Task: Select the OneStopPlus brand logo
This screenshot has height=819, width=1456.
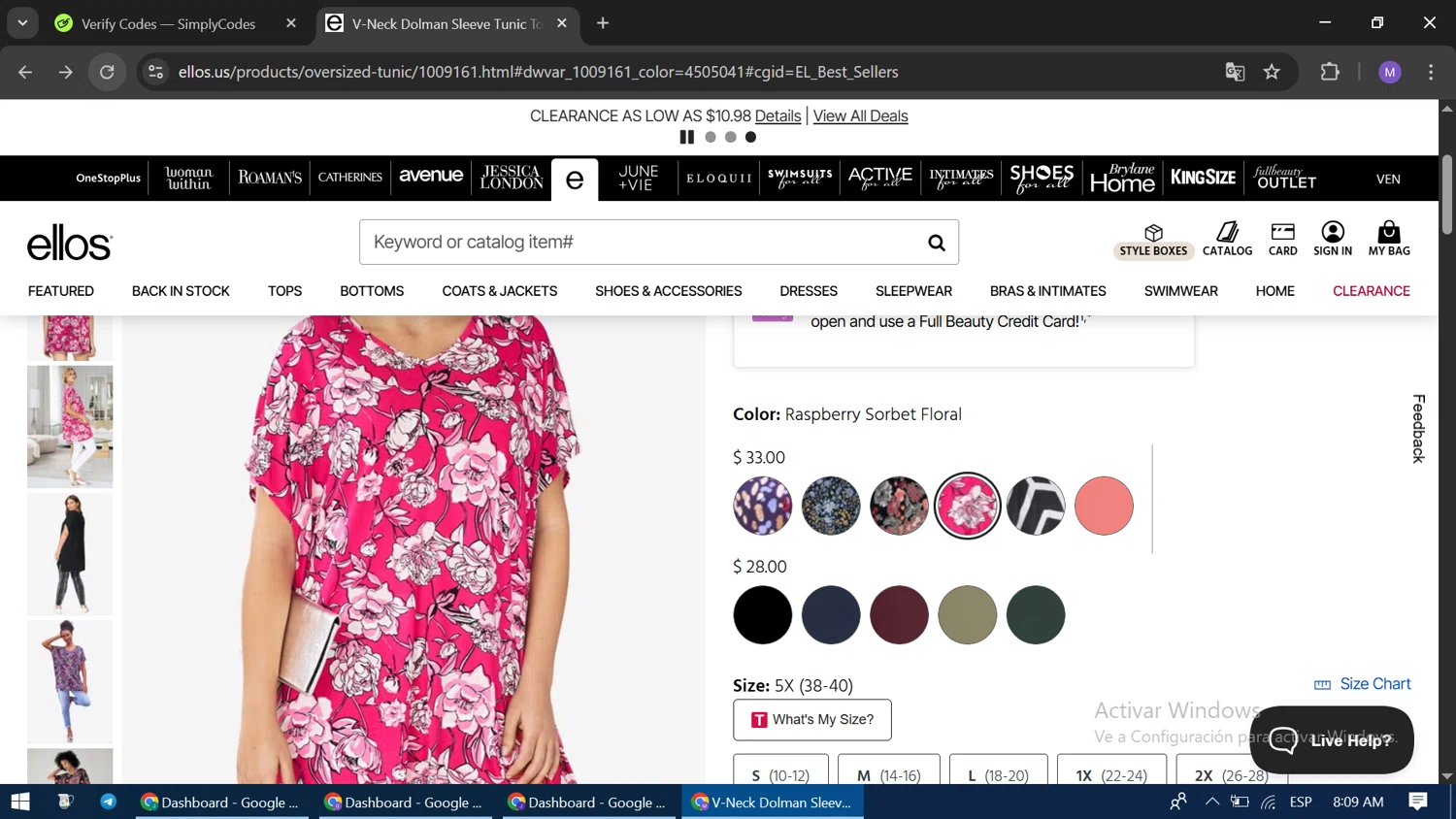Action: click(x=109, y=179)
